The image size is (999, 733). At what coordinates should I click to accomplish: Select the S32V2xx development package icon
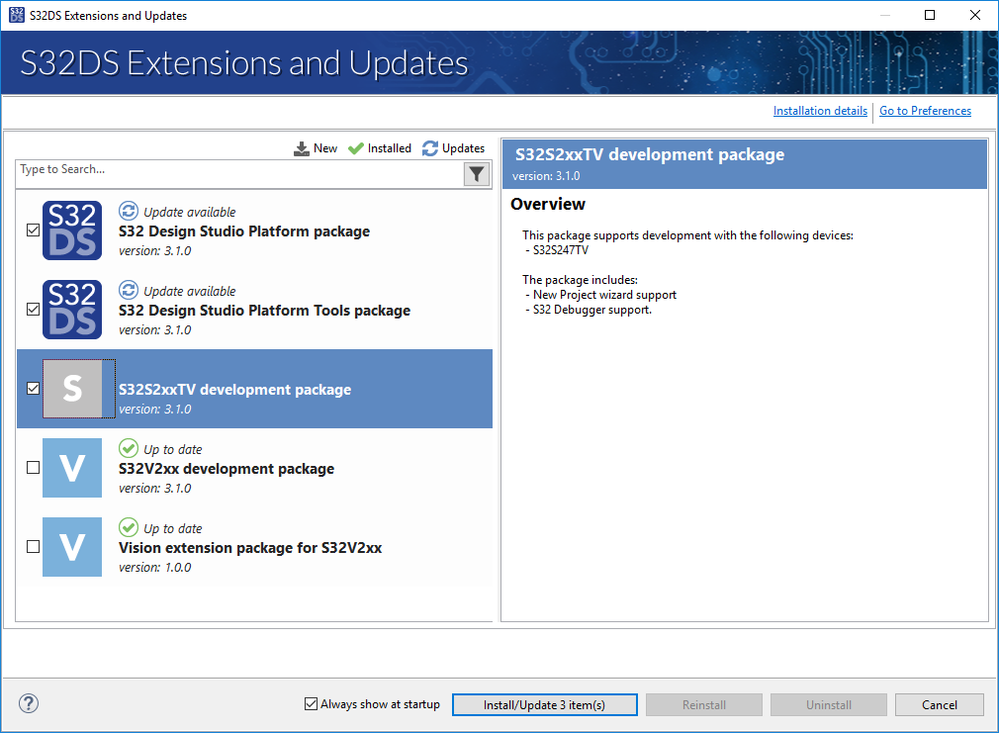pyautogui.click(x=72, y=468)
